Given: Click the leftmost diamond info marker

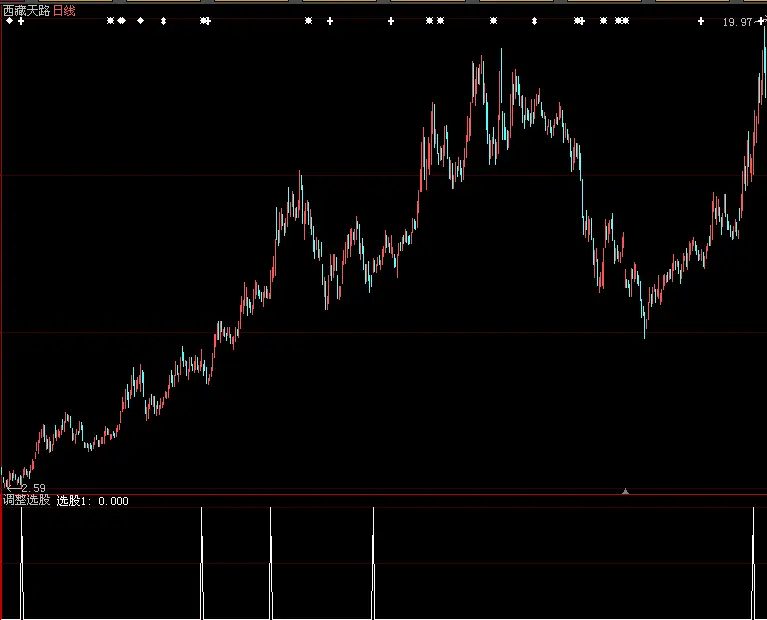Looking at the screenshot, I should (9, 21).
